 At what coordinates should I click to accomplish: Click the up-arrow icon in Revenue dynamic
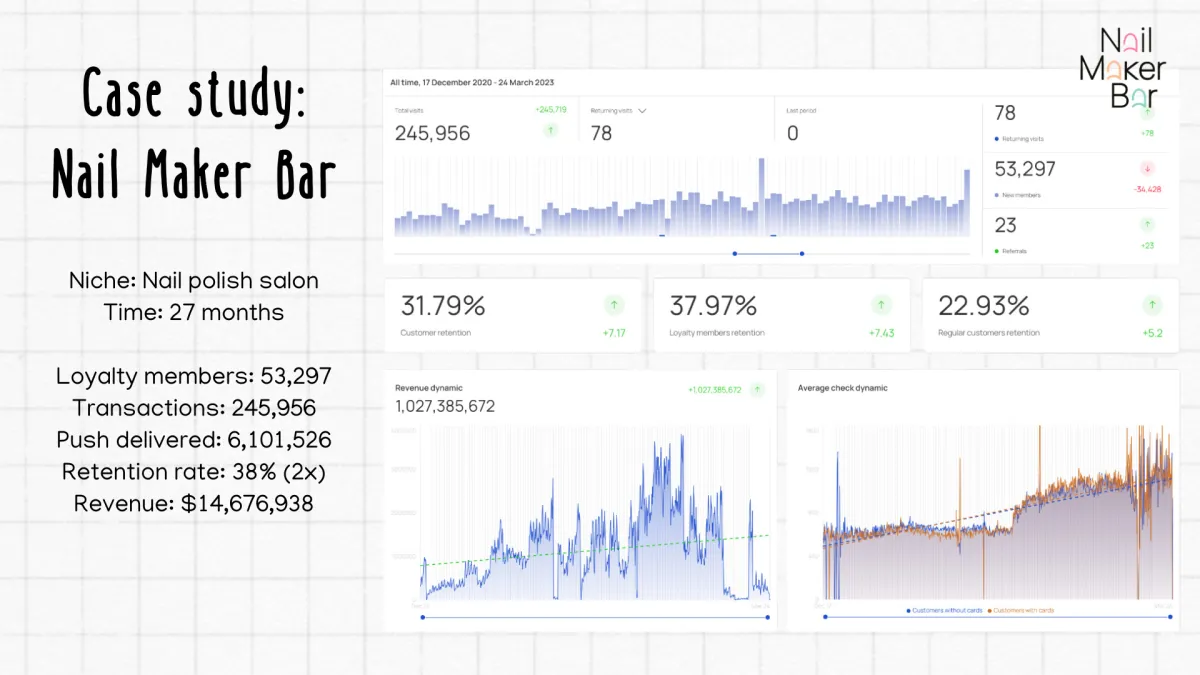coord(757,390)
